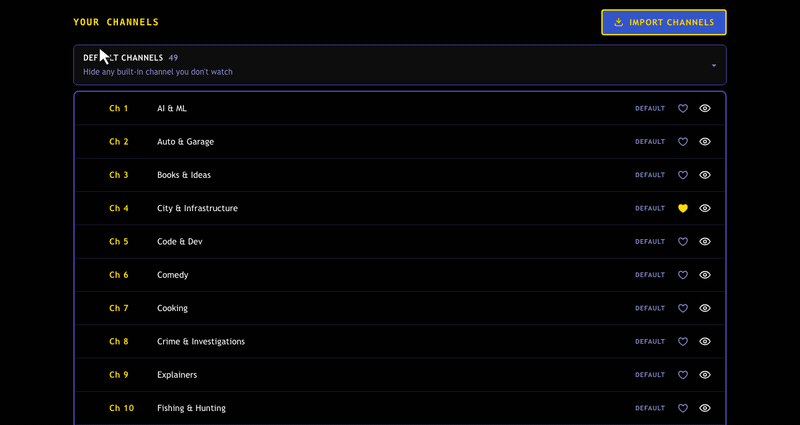Hide City & Infrastructure channel eye
Screen dimensions: 800x425
[705, 208]
